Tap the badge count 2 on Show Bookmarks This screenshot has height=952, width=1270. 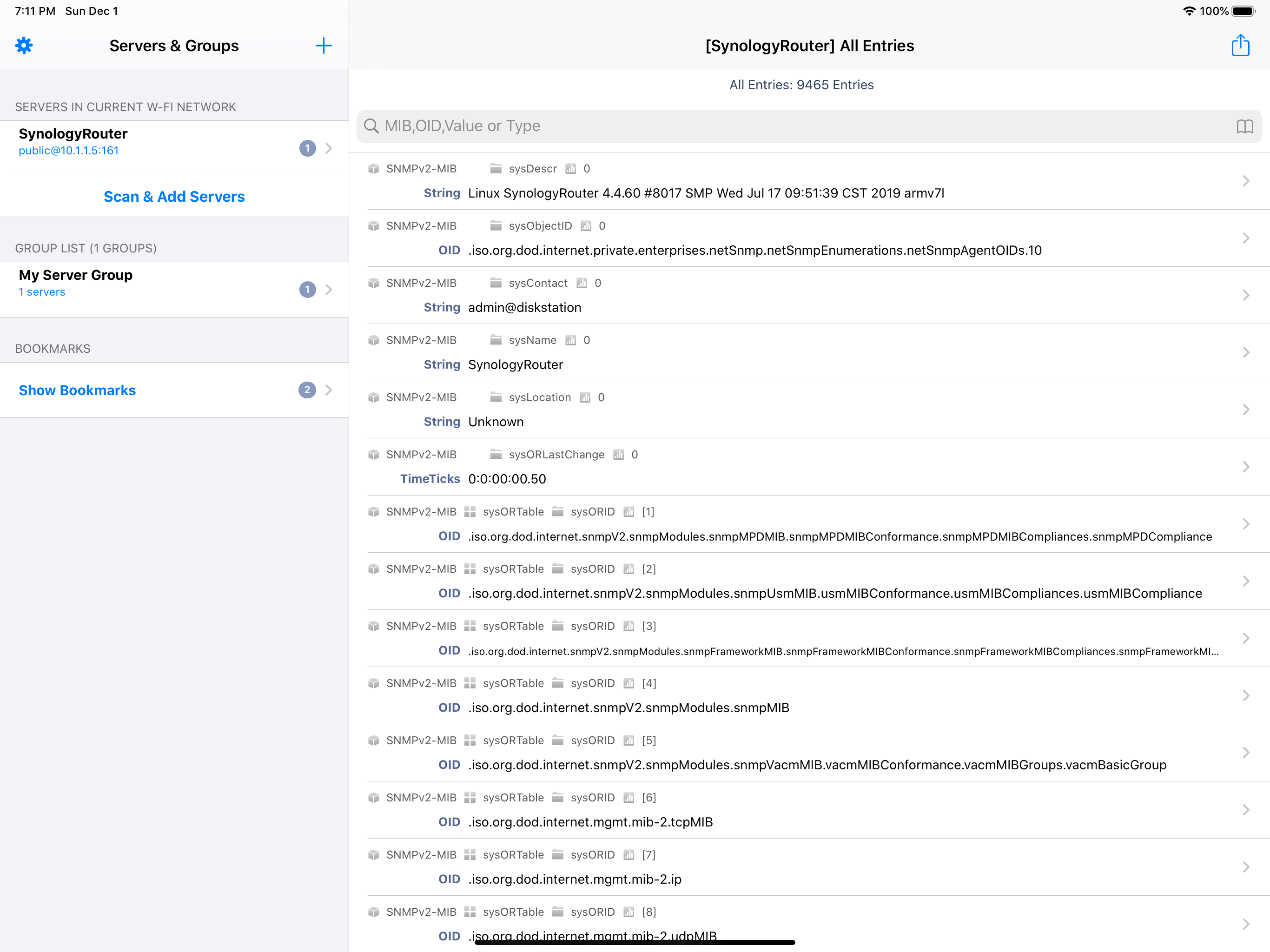coord(307,390)
